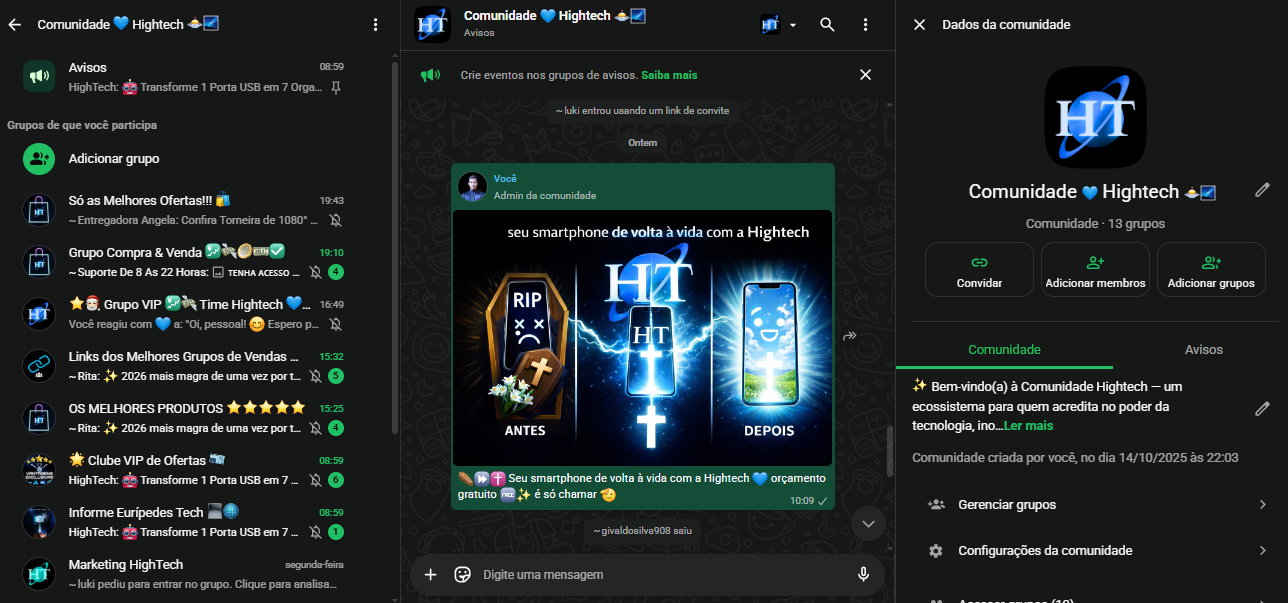This screenshot has height=603, width=1288.
Task: Click the emoji sticker picker icon
Action: point(462,574)
